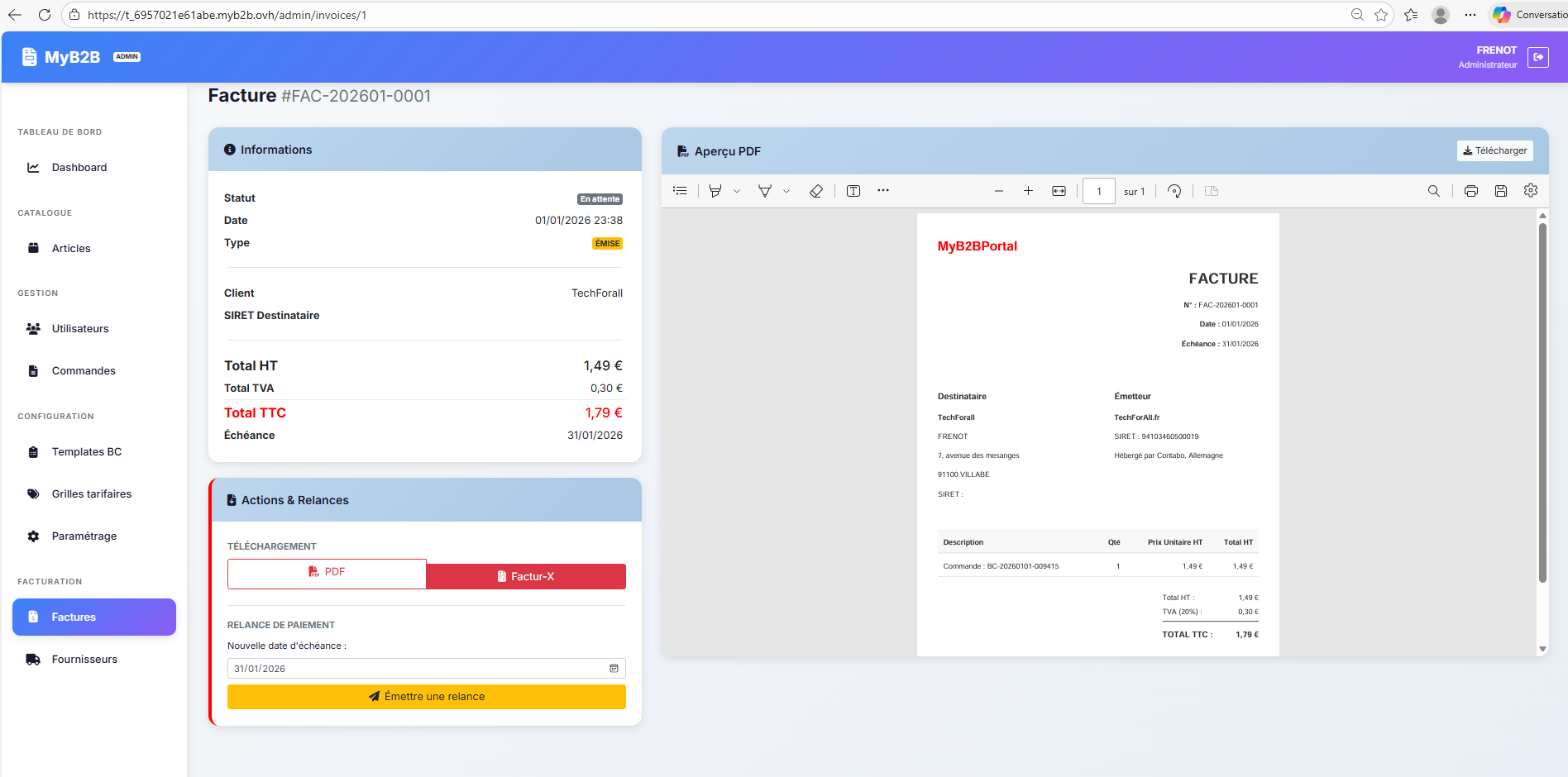The height and width of the screenshot is (777, 1568).
Task: Select the eraser tool in PDF toolbar
Action: pos(815,191)
